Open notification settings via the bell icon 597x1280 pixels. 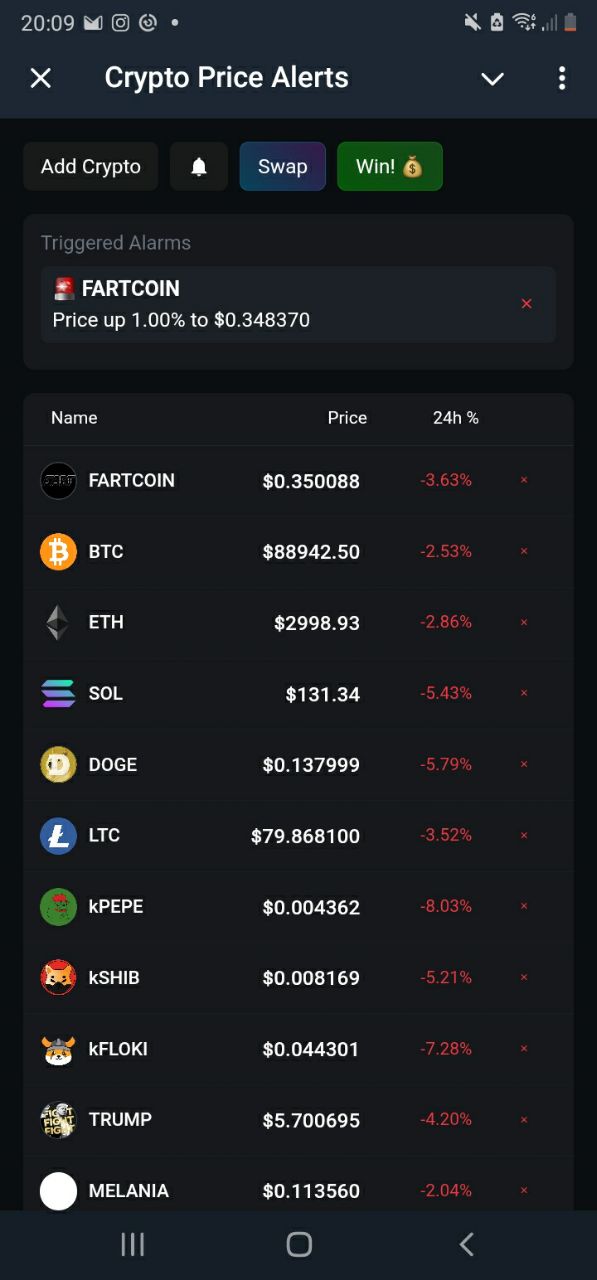198,166
